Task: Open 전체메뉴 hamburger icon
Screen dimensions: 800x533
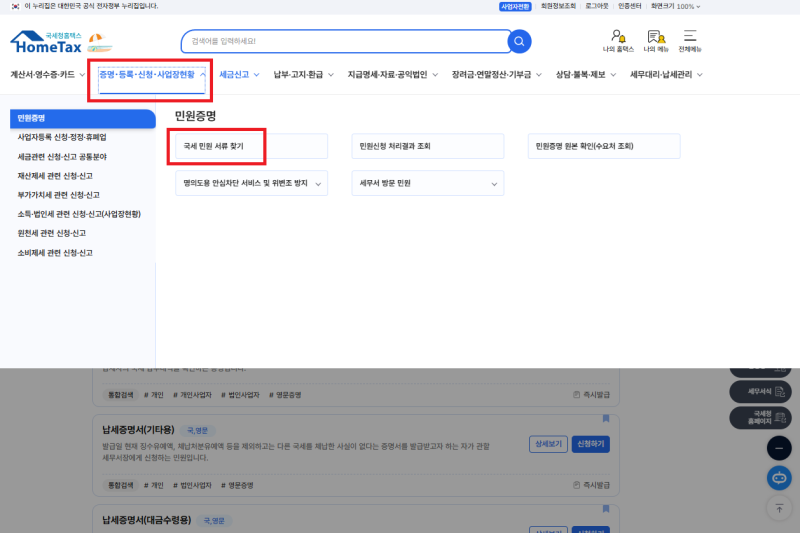Action: 690,41
